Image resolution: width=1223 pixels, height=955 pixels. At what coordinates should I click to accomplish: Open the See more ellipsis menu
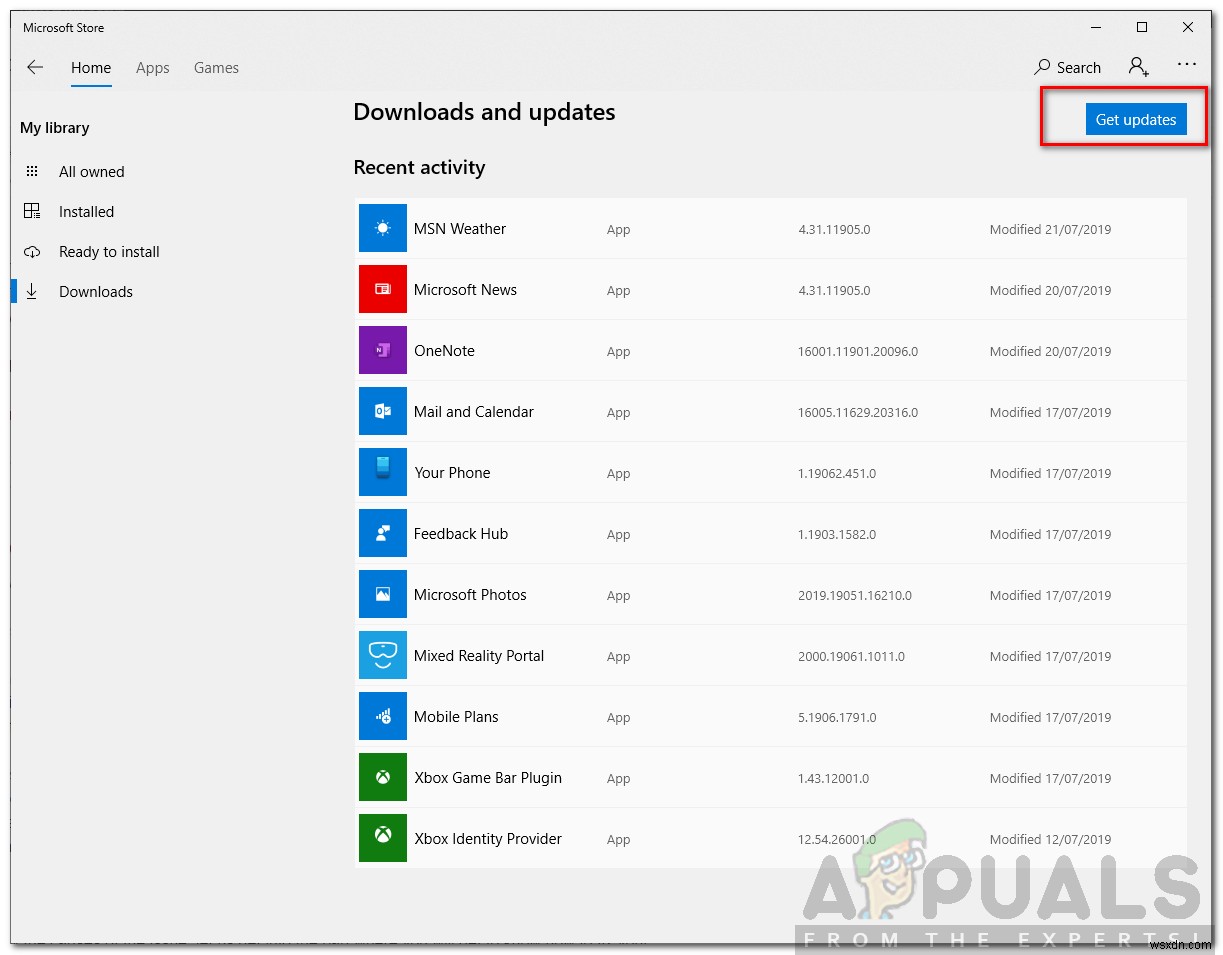[1187, 63]
